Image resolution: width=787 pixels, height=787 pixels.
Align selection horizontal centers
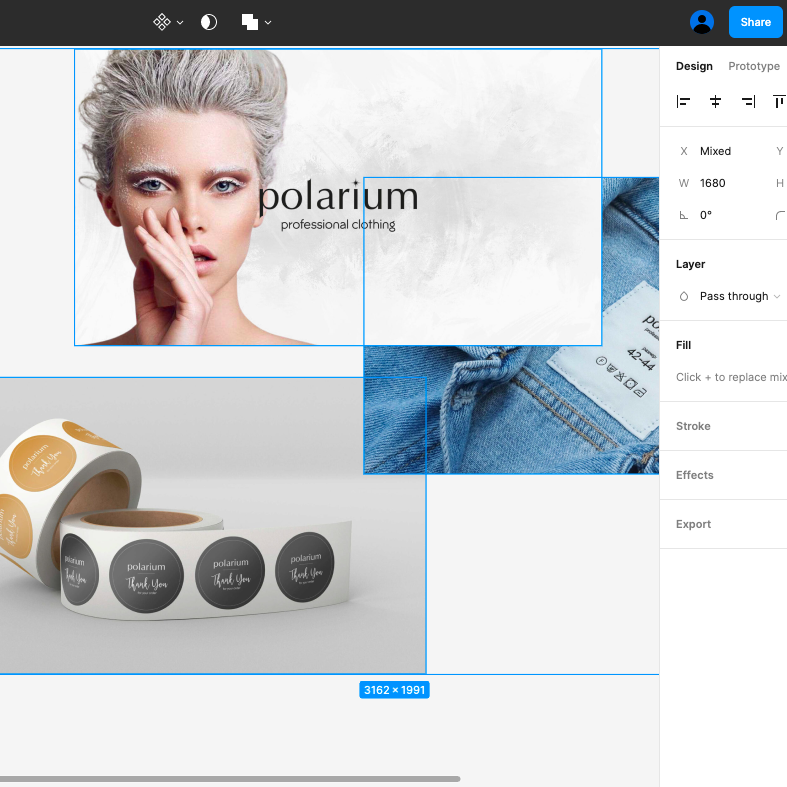[x=715, y=102]
